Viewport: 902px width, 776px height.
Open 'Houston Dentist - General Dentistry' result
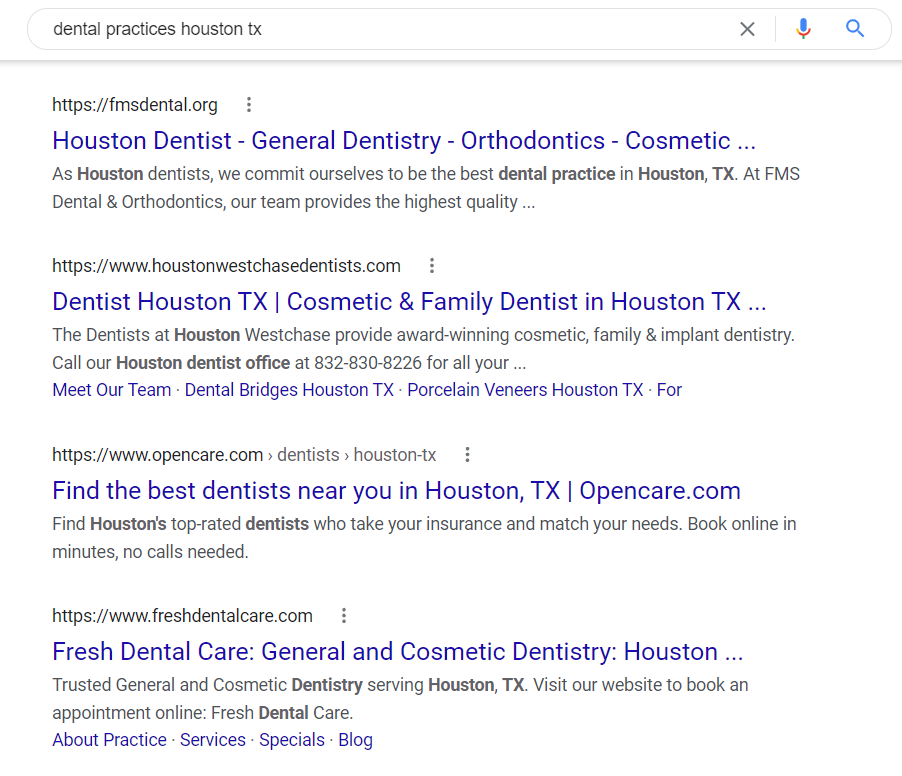pos(404,141)
